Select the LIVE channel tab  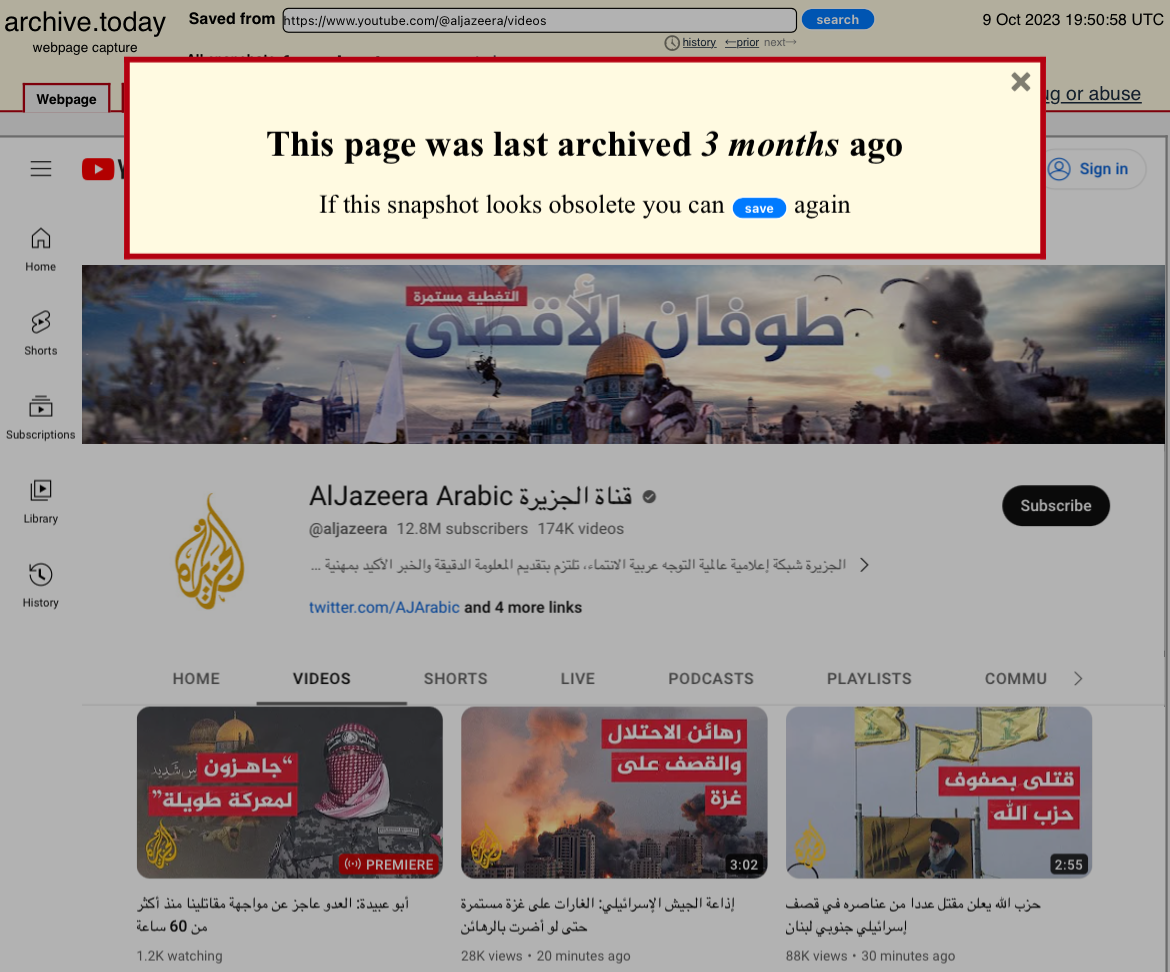click(x=578, y=678)
